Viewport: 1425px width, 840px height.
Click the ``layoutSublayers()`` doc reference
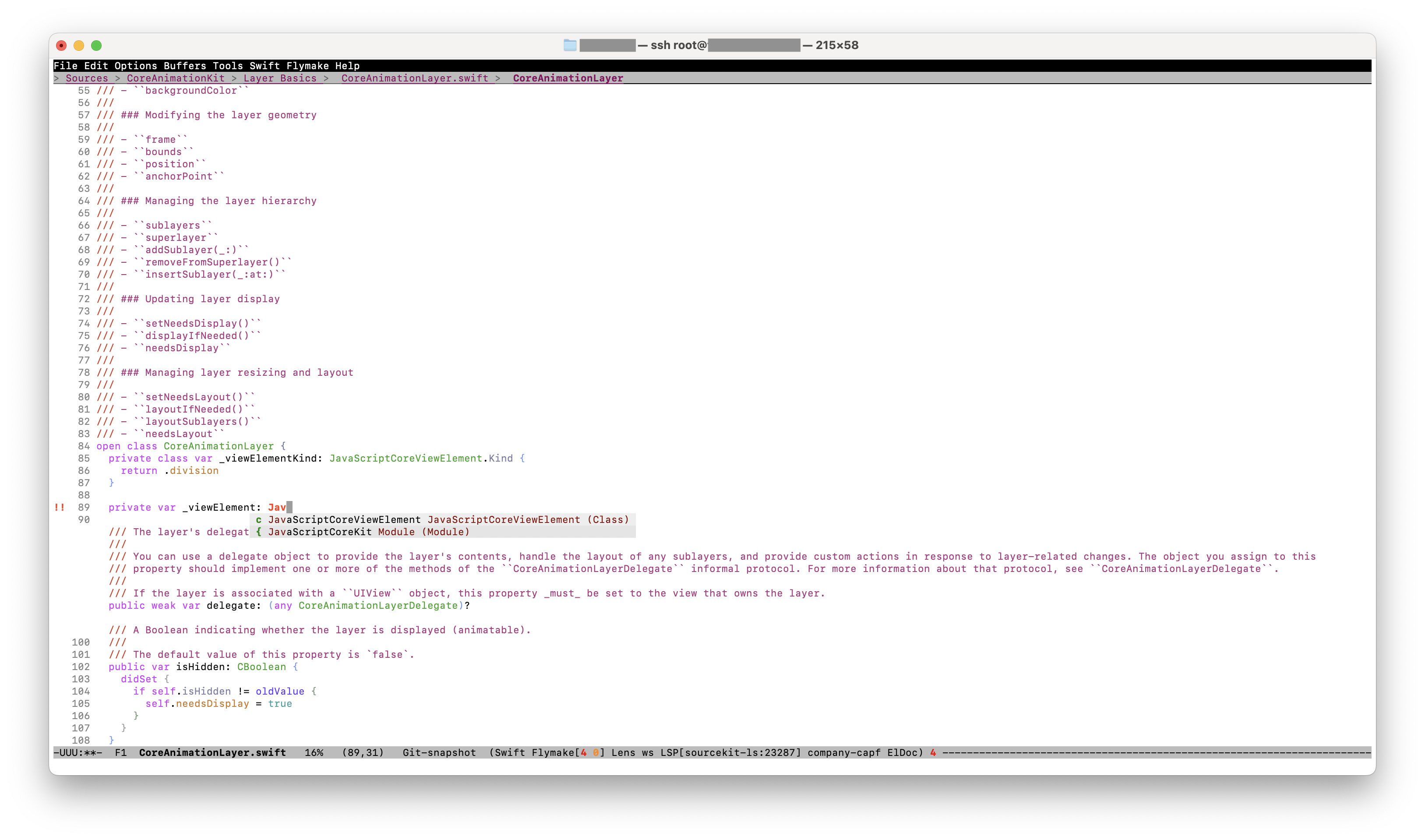tap(198, 422)
